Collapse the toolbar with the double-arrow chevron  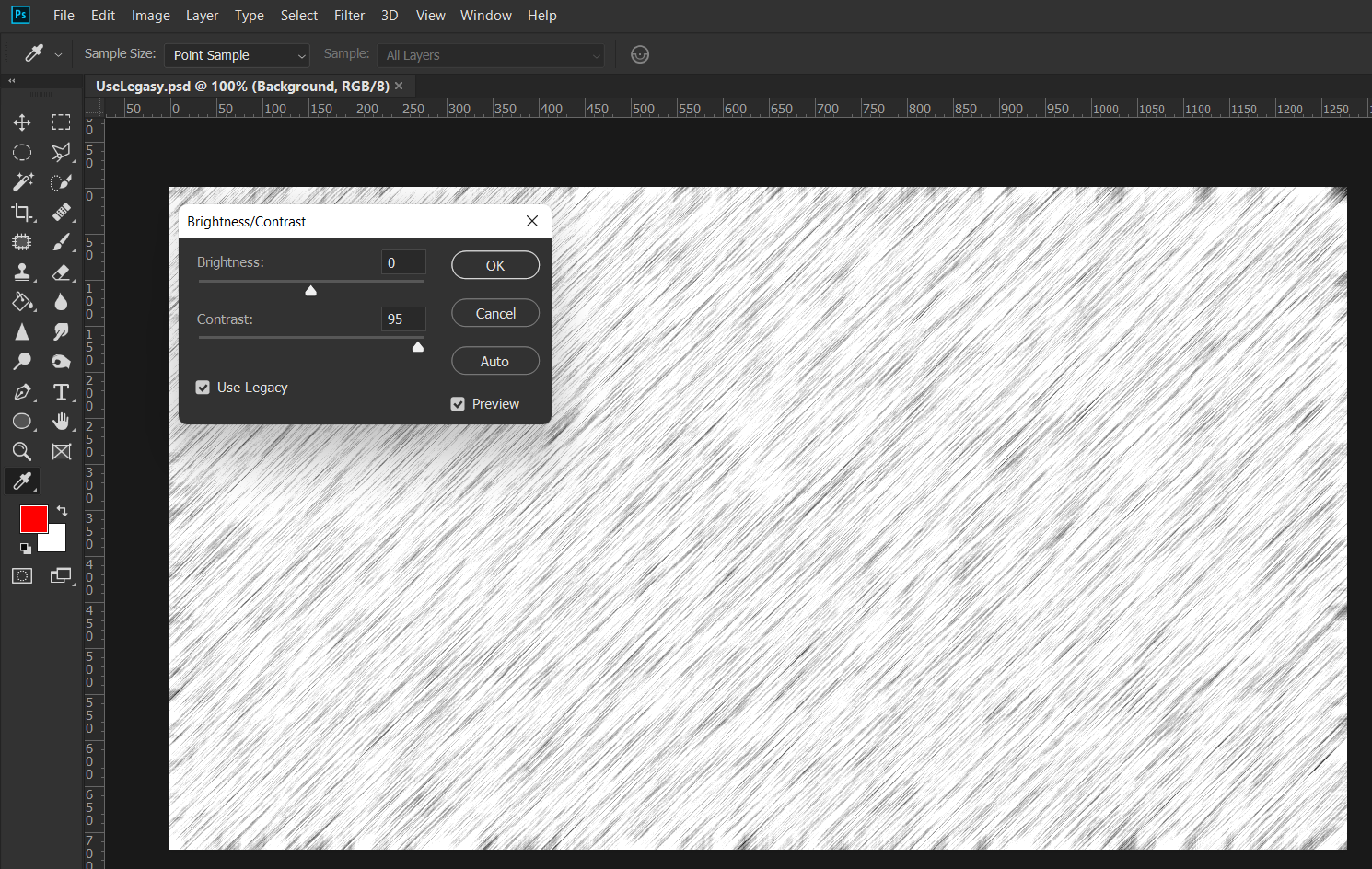click(x=11, y=79)
